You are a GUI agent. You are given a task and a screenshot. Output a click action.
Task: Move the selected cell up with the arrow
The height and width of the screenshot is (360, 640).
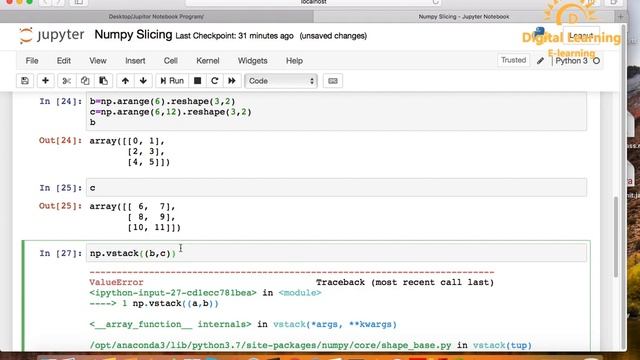[125, 81]
